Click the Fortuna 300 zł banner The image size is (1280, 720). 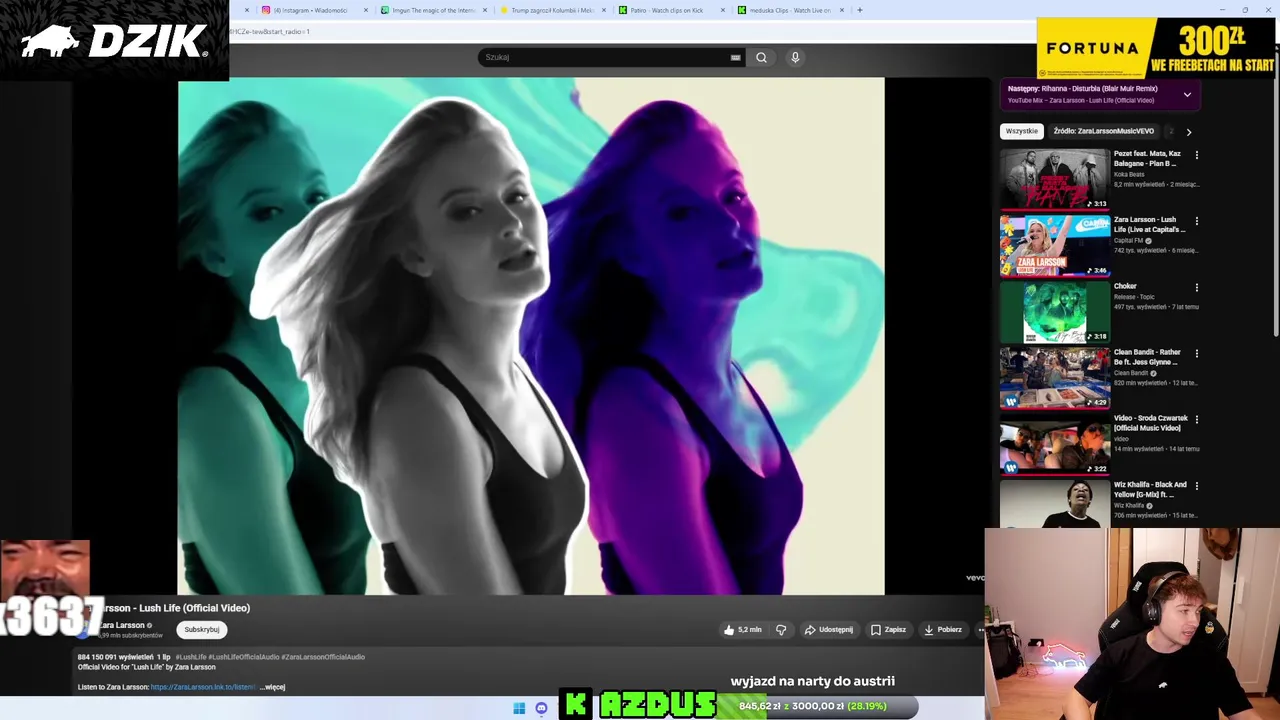point(1158,48)
